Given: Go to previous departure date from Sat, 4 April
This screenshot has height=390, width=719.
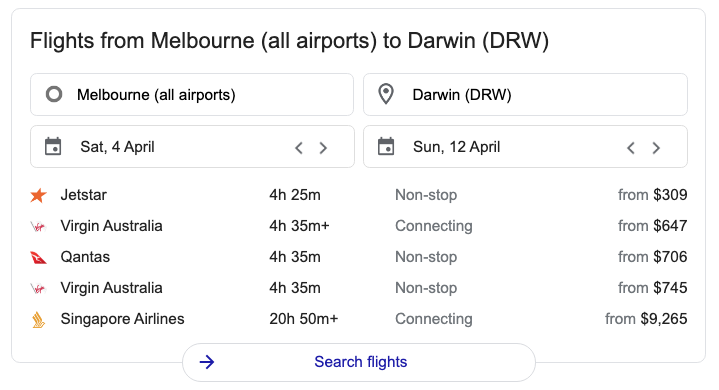Looking at the screenshot, I should point(299,148).
